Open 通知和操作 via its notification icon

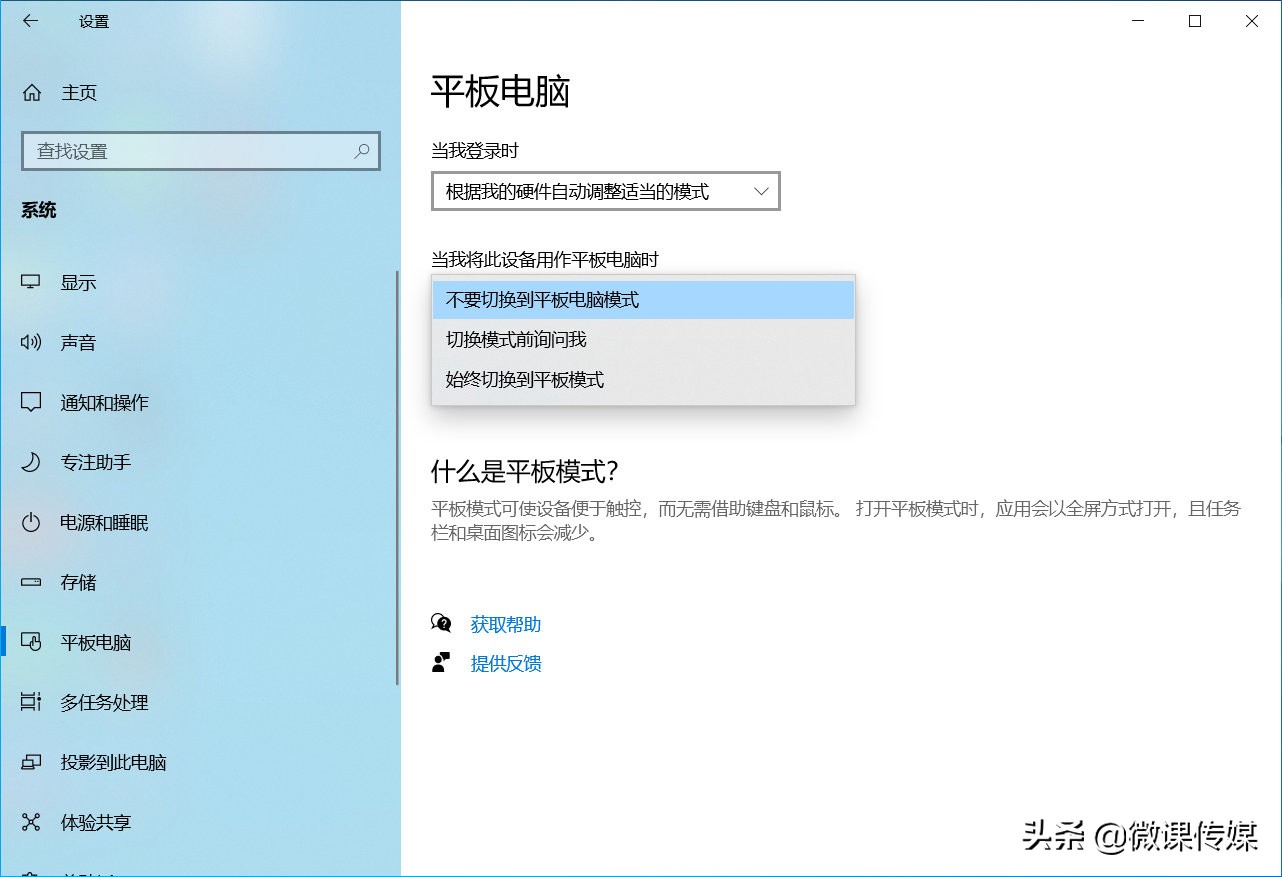(x=31, y=402)
